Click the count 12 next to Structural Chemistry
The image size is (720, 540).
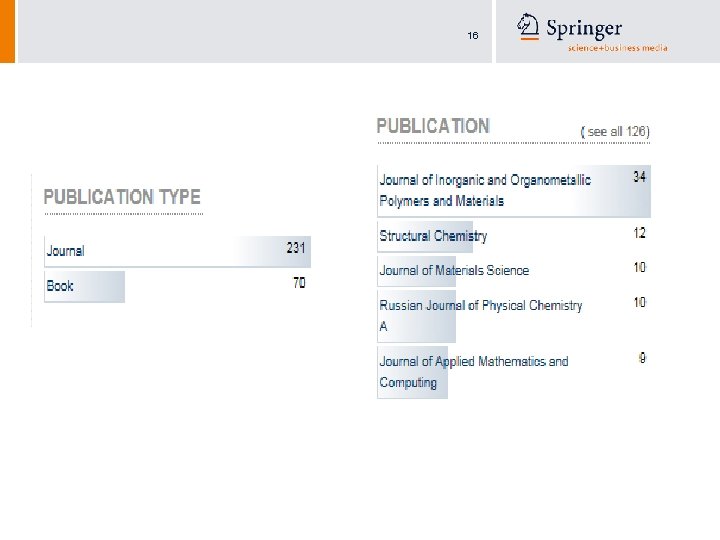[x=640, y=233]
